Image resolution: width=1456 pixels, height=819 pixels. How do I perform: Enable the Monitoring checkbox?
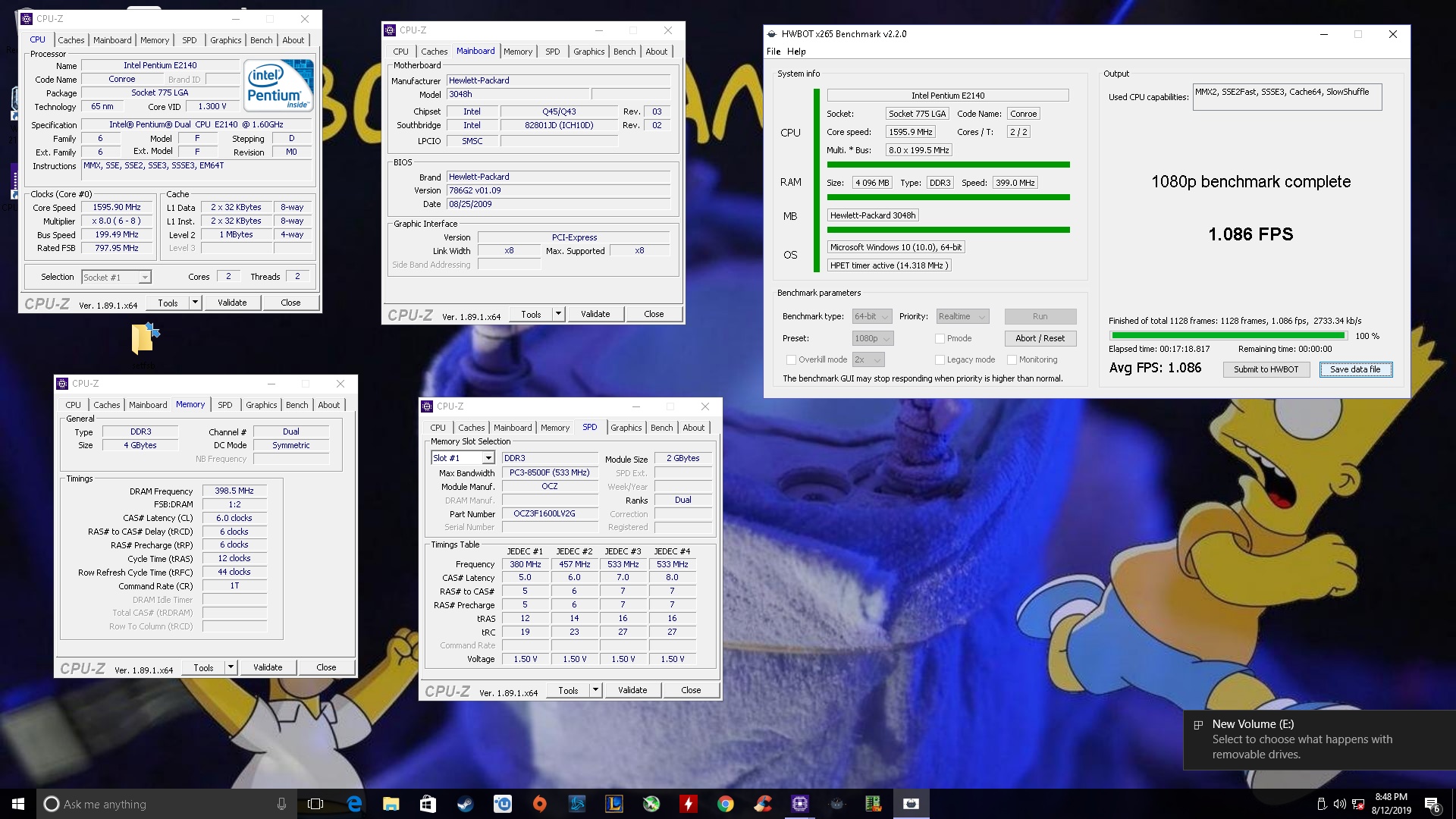1012,359
